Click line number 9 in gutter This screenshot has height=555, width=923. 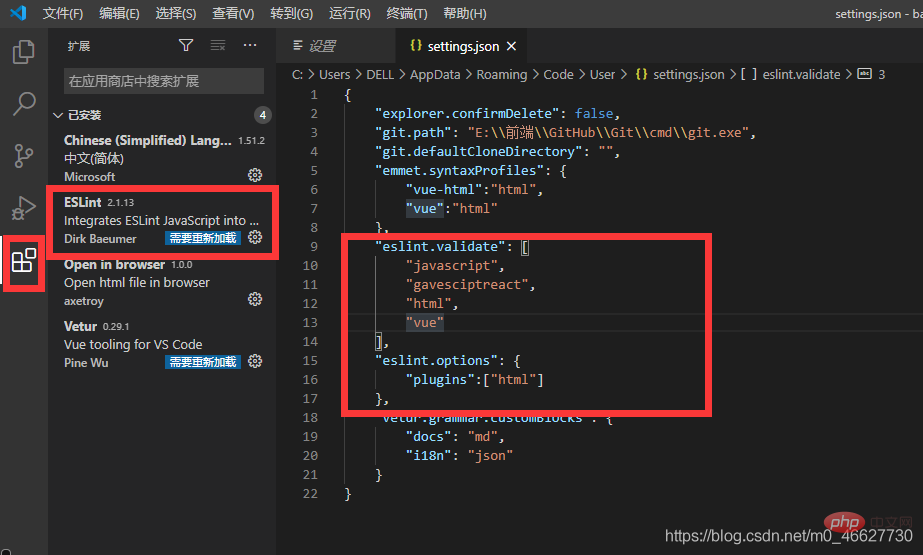314,246
